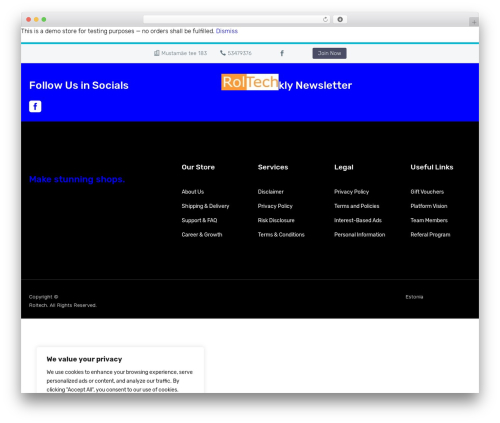
Task: Click the browser download circle icon
Action: 340,20
